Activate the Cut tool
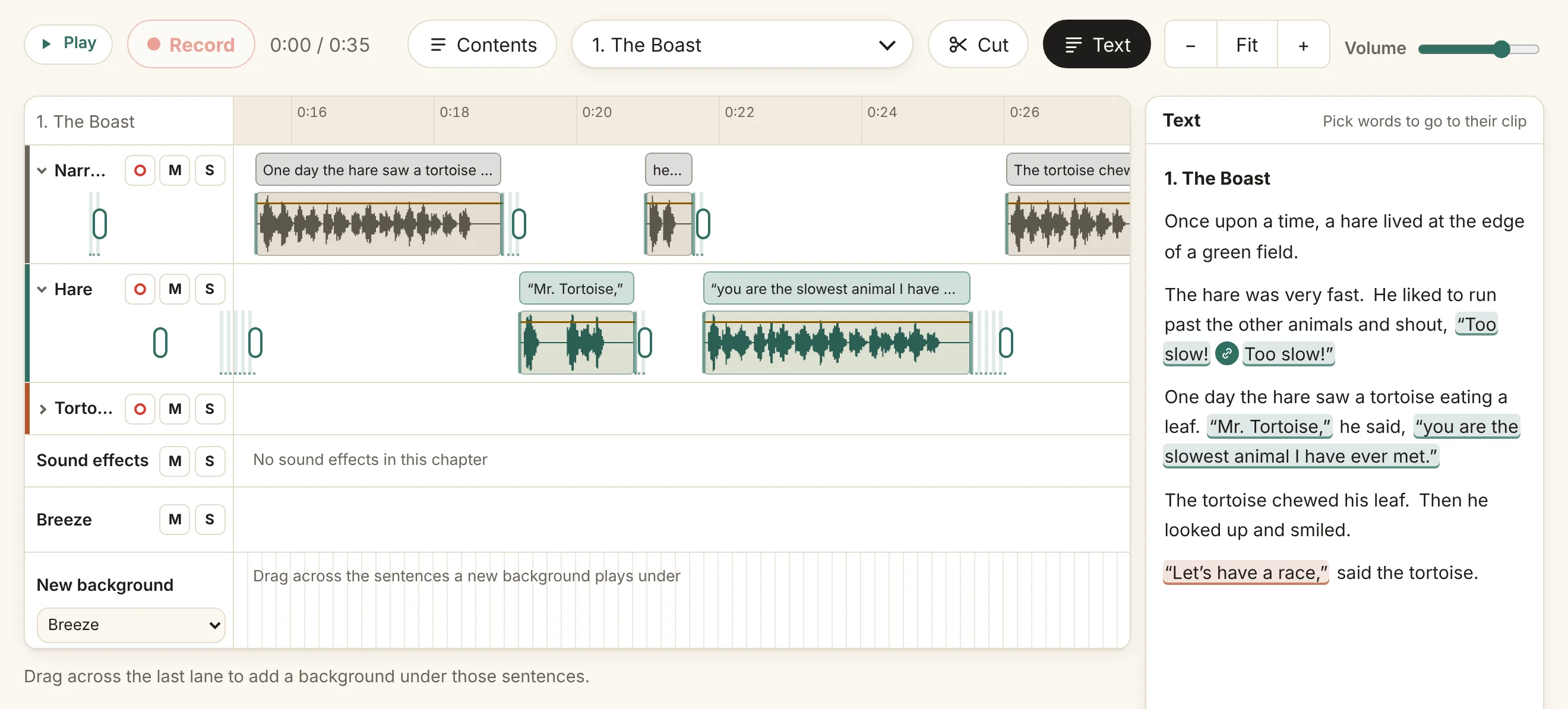Image resolution: width=1568 pixels, height=709 pixels. [978, 45]
